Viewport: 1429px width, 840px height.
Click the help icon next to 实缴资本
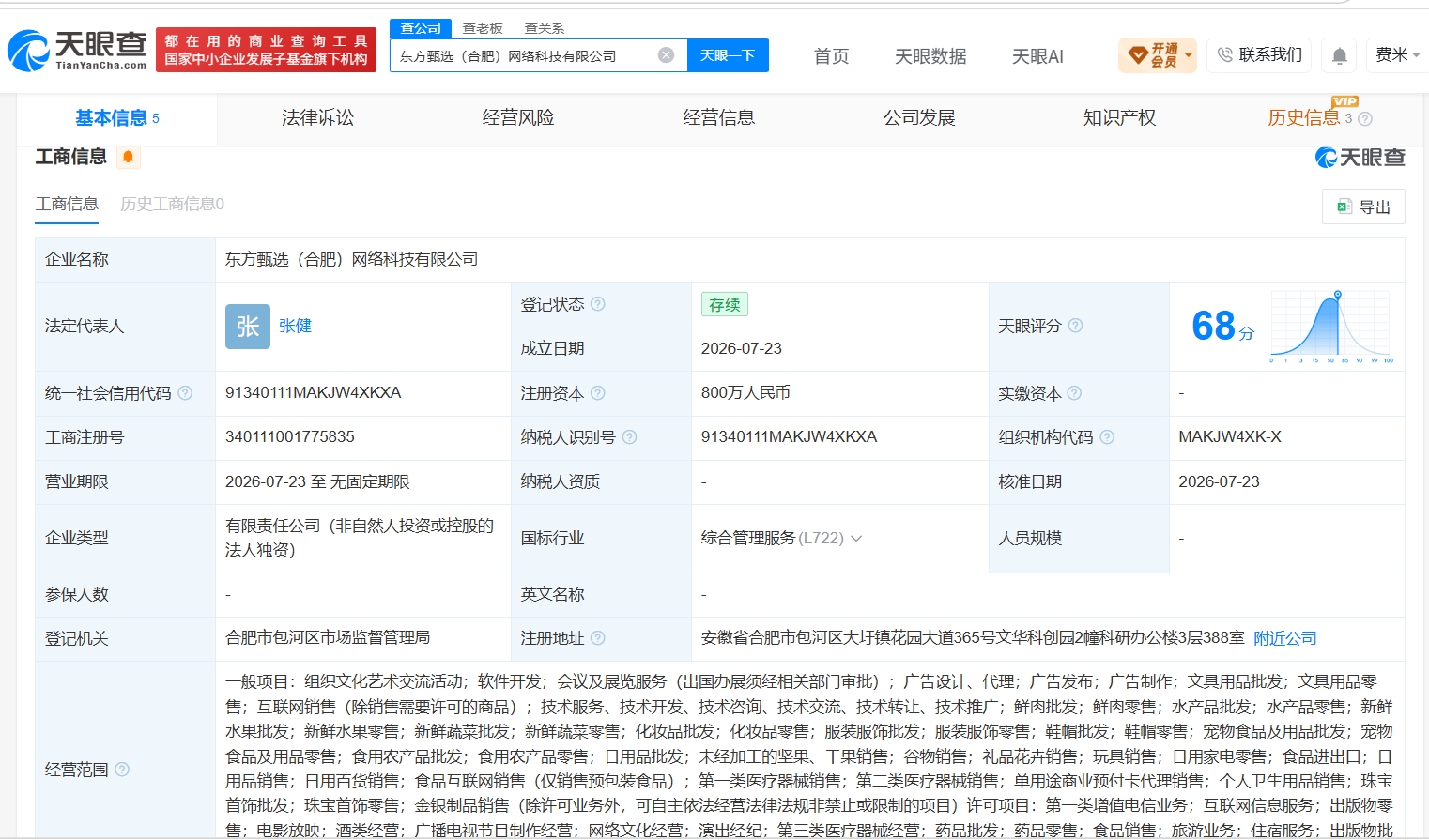1075,393
